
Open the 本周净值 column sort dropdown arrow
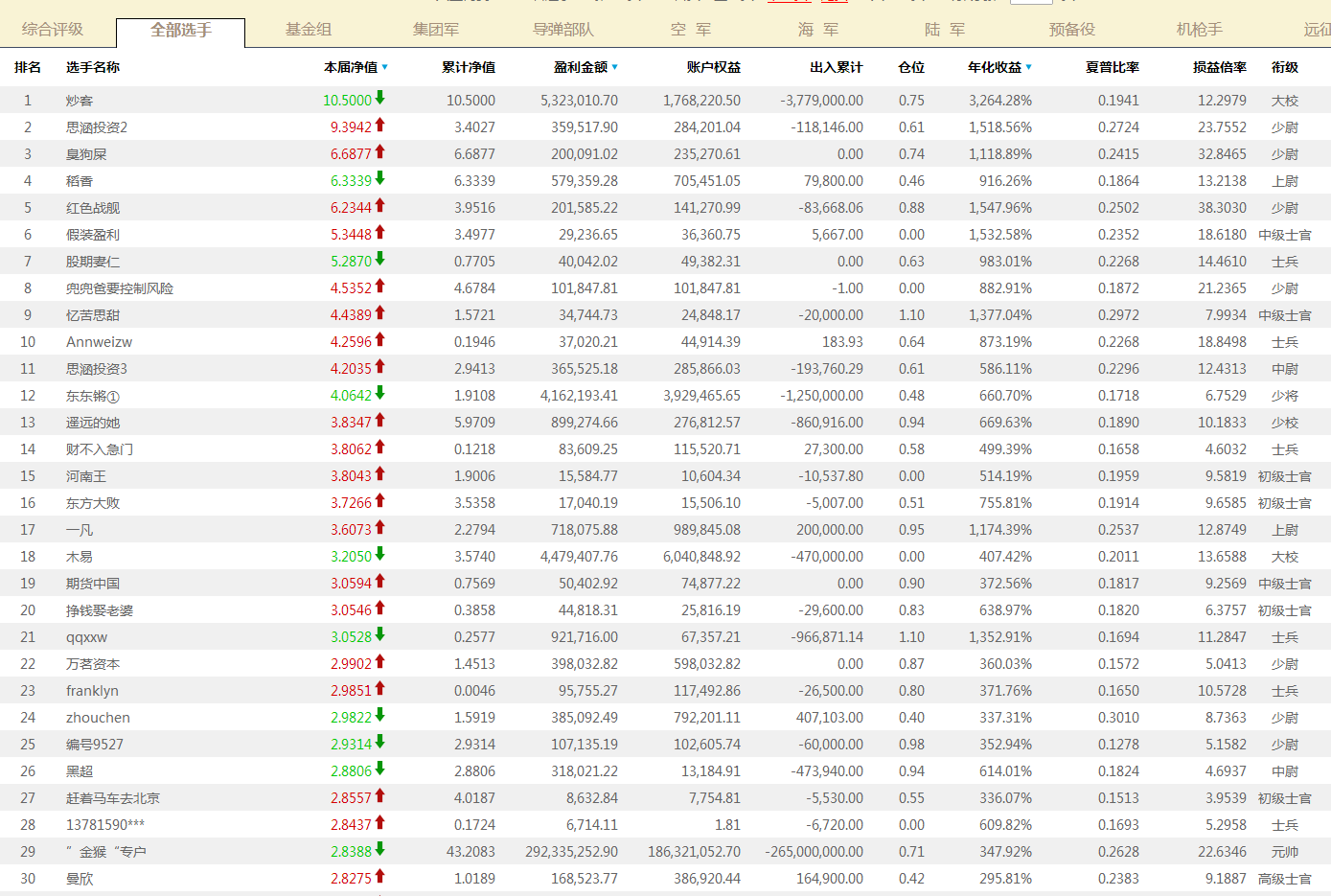[385, 67]
